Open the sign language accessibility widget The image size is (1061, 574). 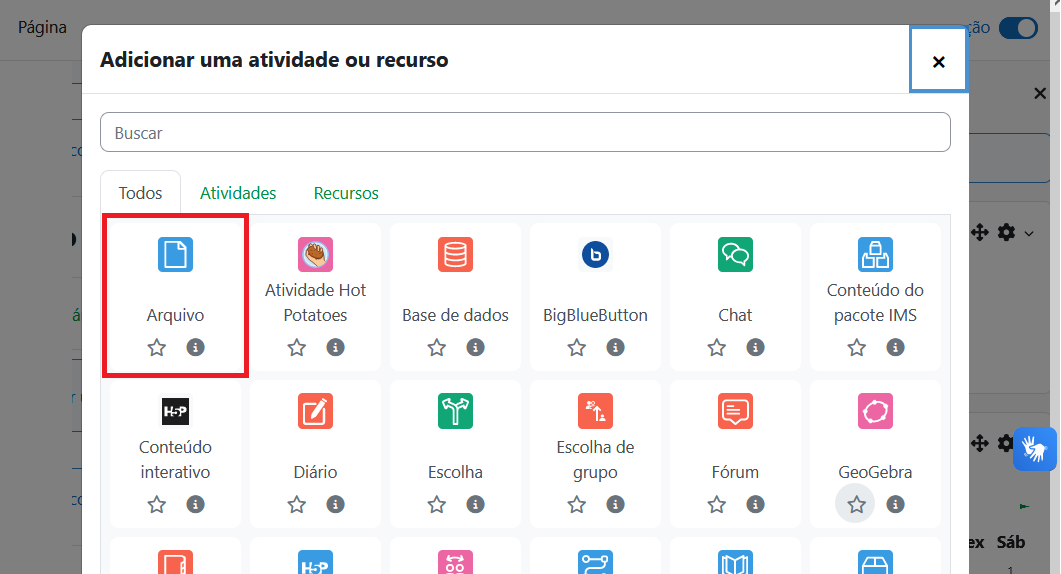coord(1034,449)
